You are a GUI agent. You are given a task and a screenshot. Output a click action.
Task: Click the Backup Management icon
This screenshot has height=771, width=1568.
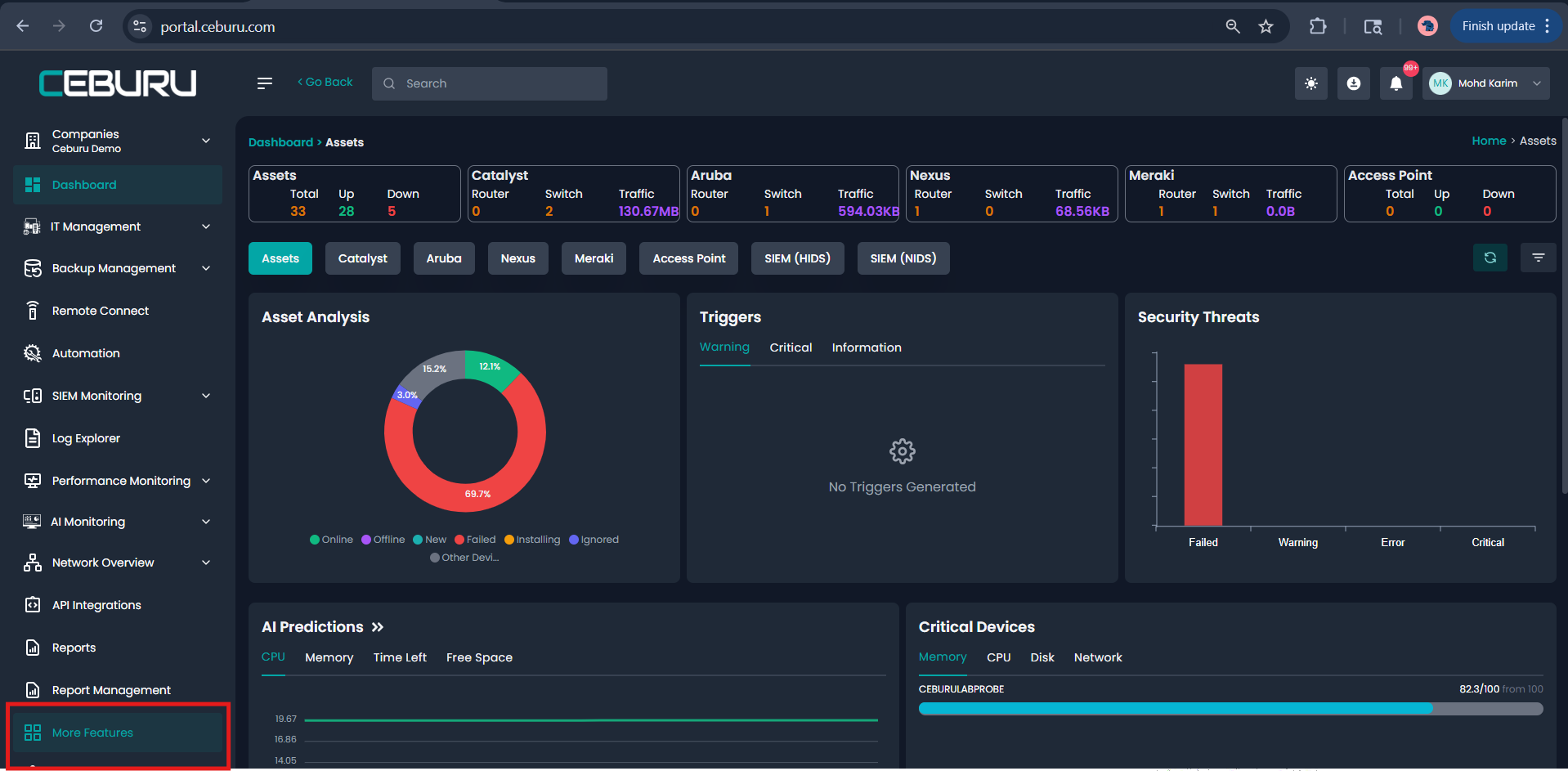point(33,268)
